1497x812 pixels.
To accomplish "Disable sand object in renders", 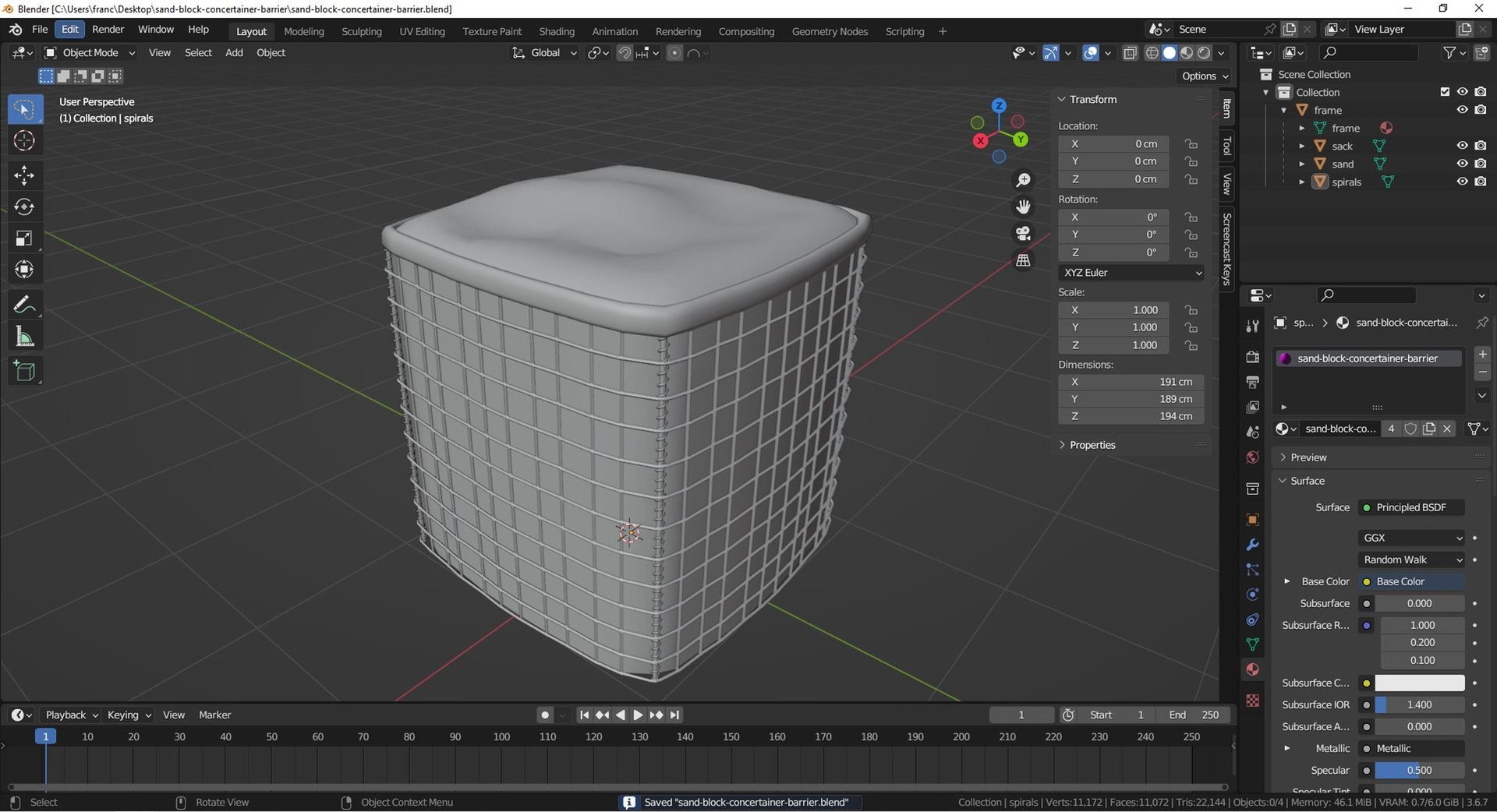I will (1480, 164).
